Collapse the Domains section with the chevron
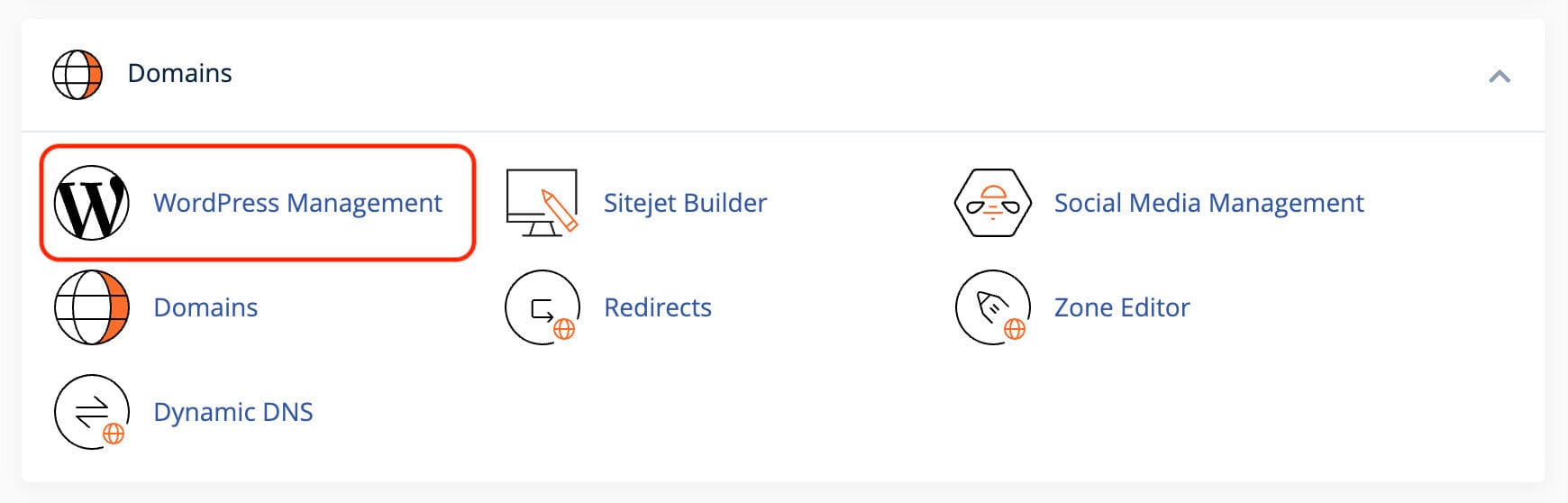This screenshot has height=503, width=1568. 1500,77
